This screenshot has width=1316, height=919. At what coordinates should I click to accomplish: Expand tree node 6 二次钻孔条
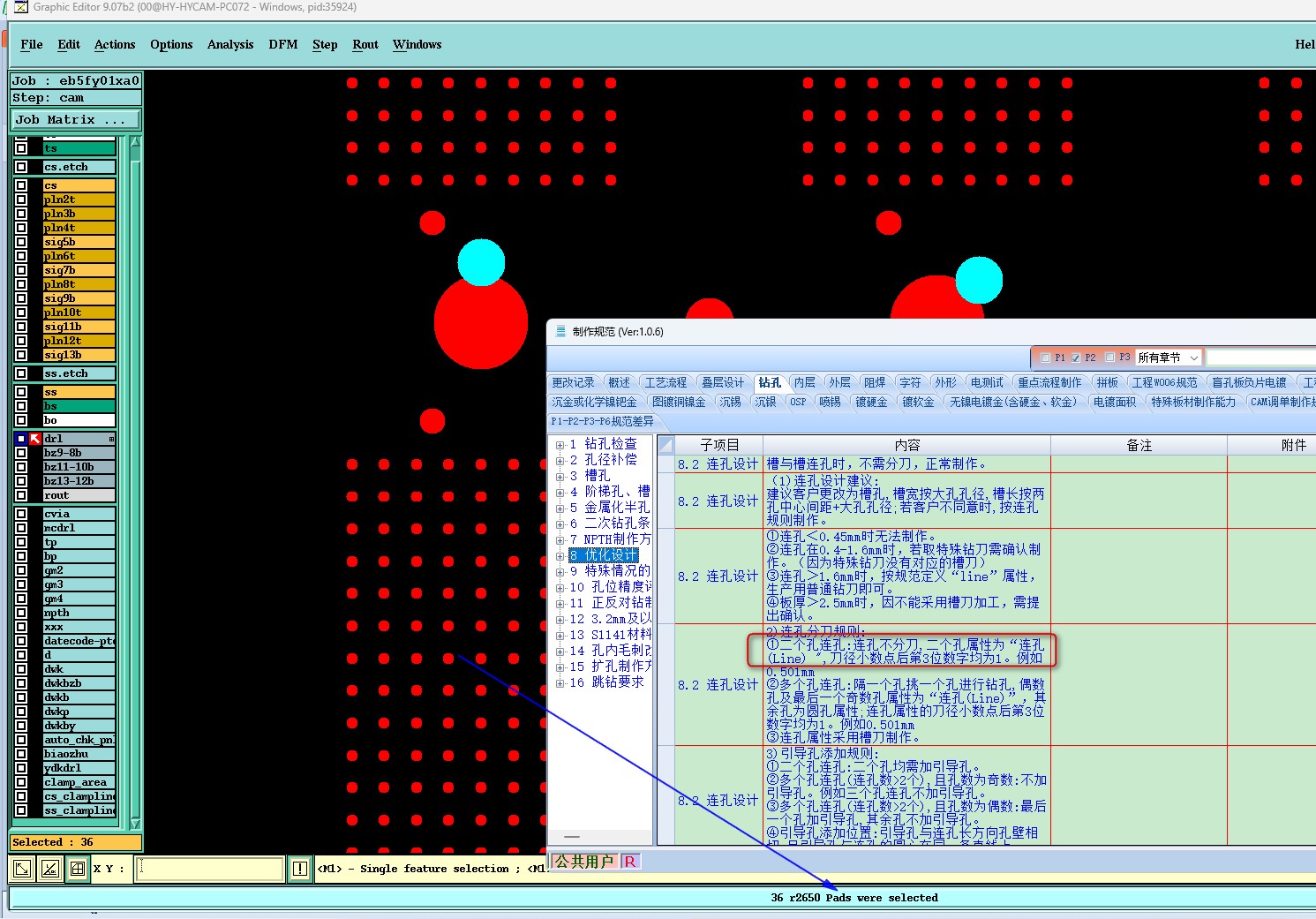[x=560, y=524]
